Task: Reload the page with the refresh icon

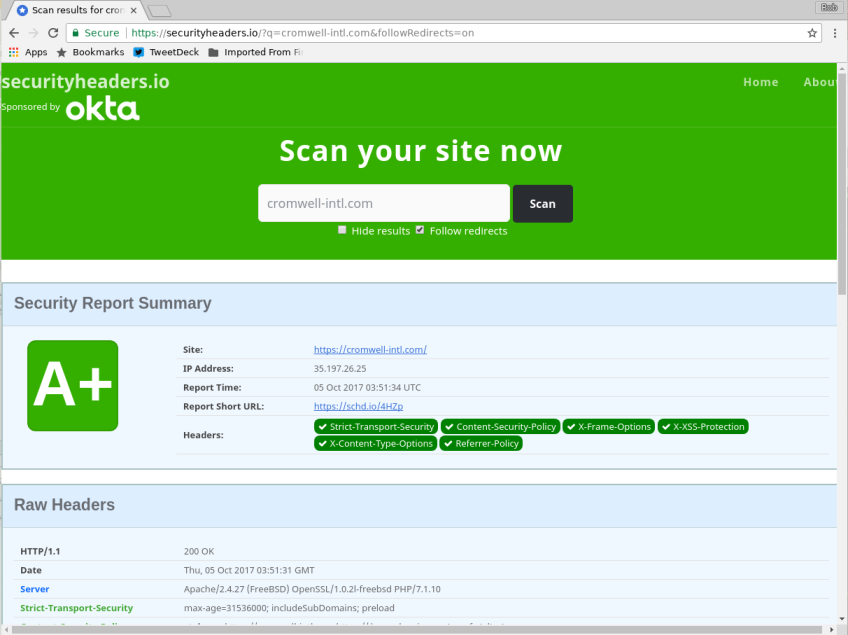Action: coord(53,33)
